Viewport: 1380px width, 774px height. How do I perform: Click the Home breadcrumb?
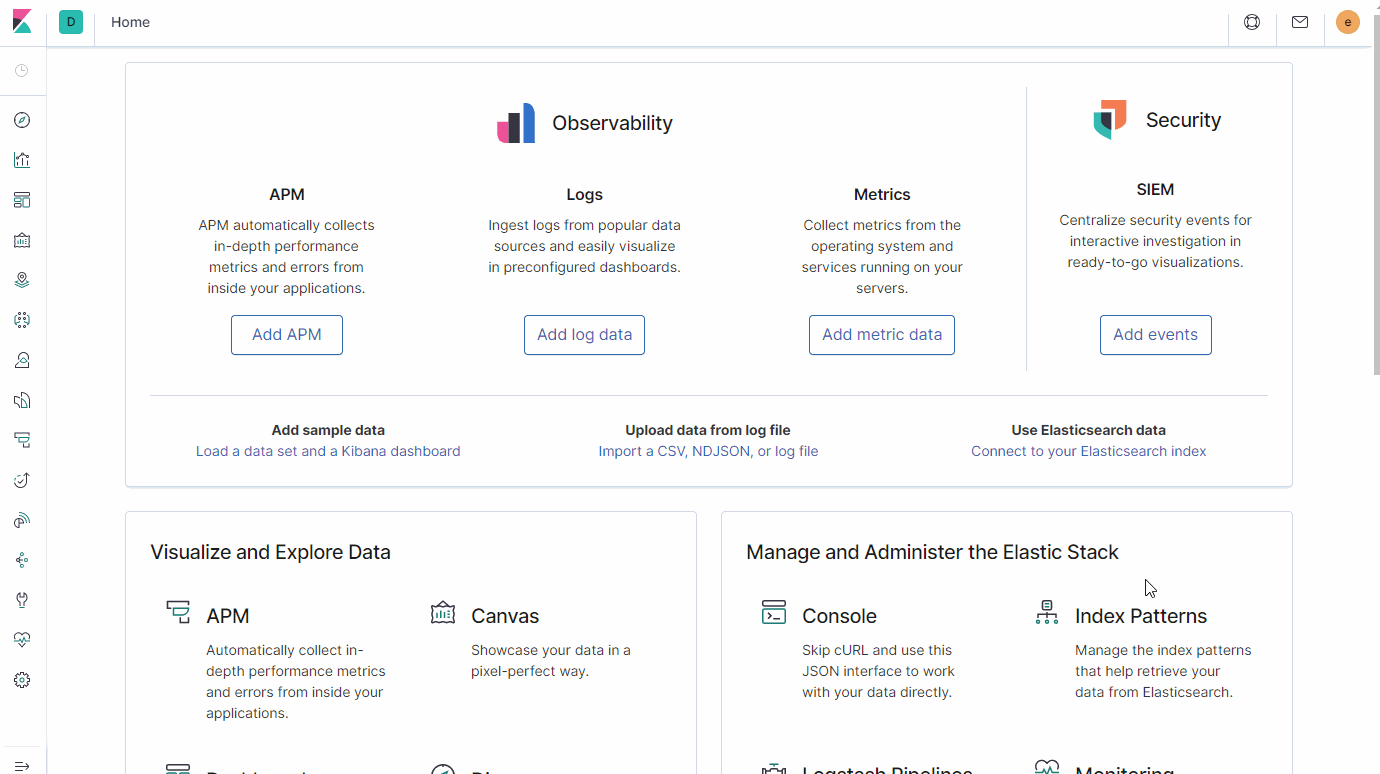point(130,21)
